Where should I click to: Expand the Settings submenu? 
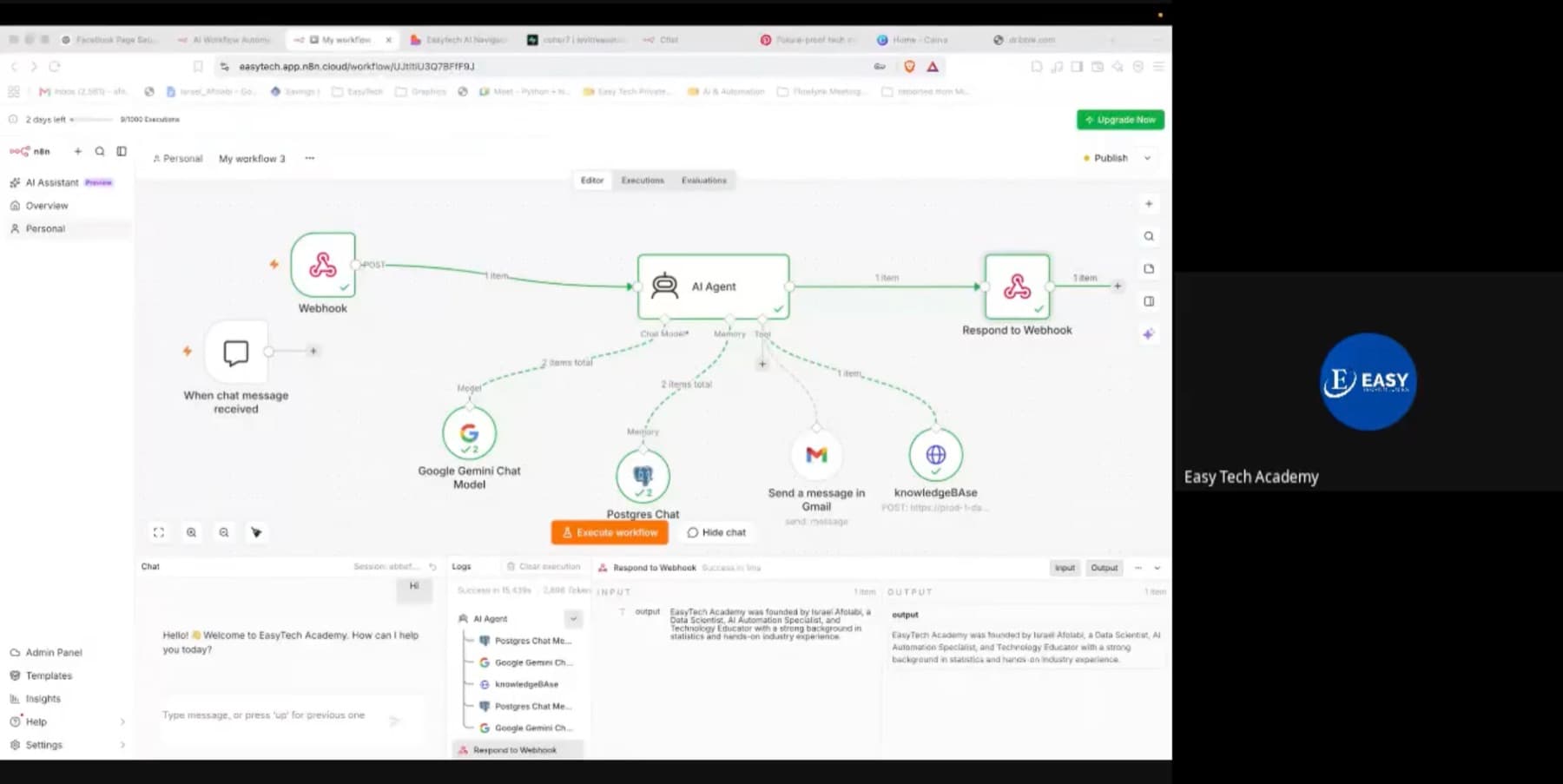[122, 745]
